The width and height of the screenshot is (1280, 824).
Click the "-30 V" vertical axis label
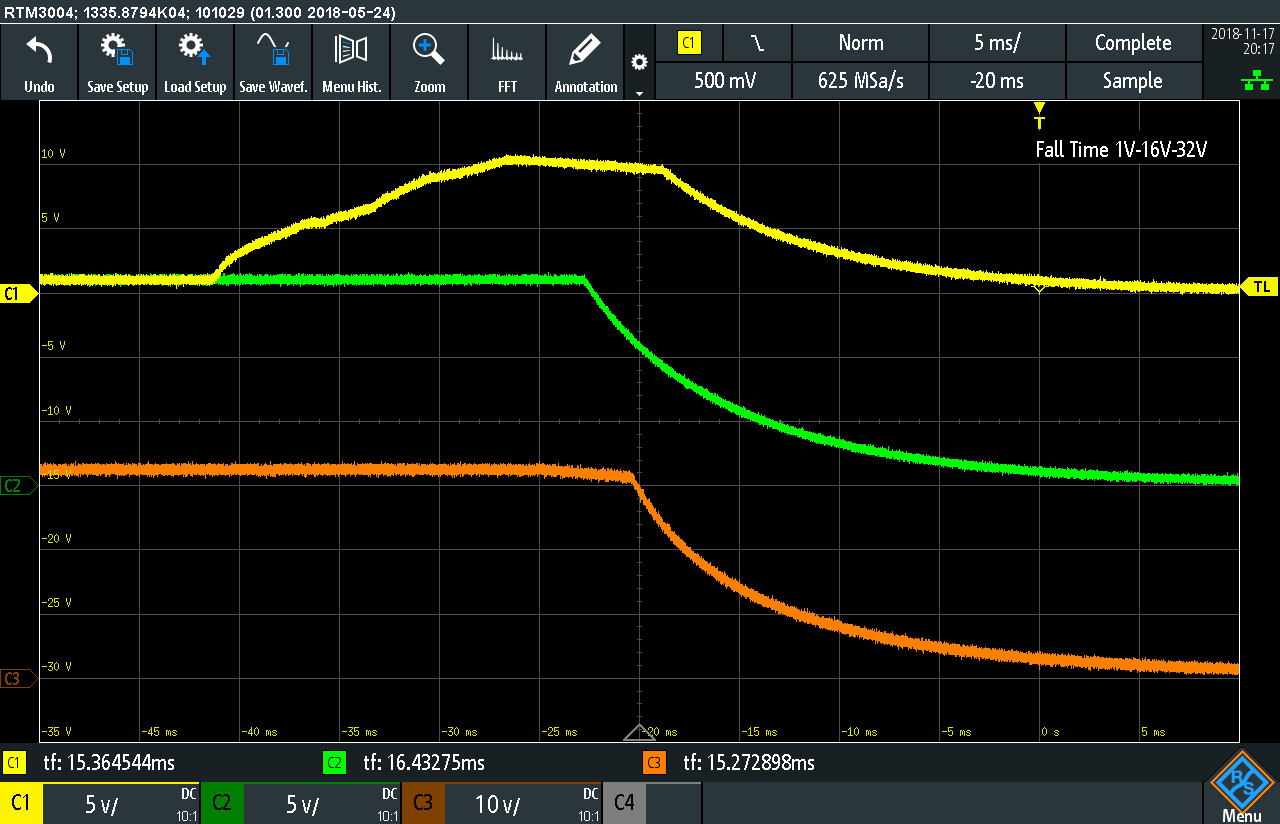click(x=57, y=666)
